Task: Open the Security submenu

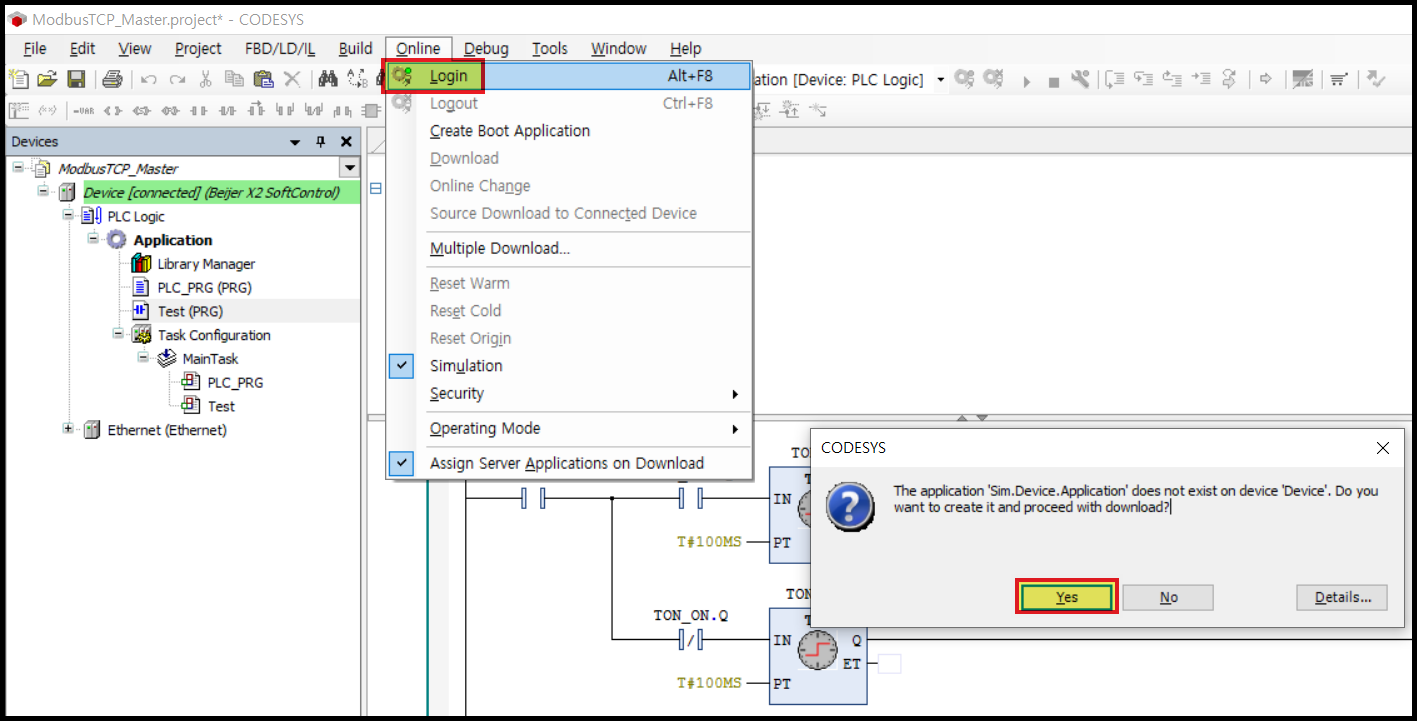Action: click(569, 394)
